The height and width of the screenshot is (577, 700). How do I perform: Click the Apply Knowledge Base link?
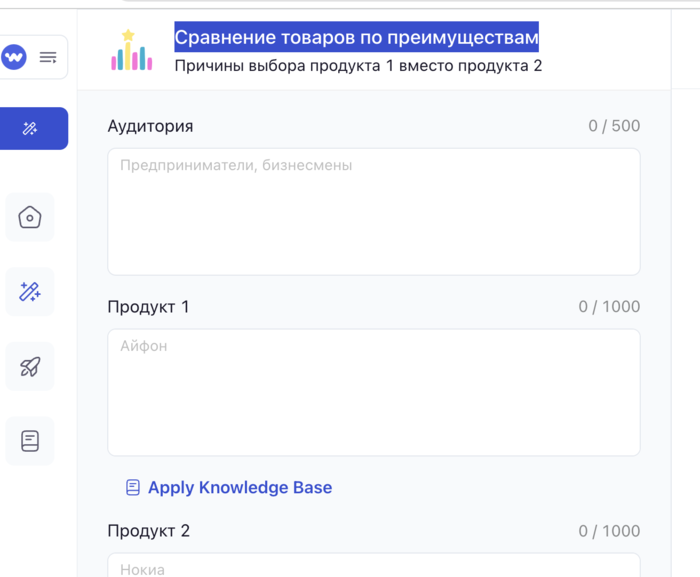(x=239, y=488)
